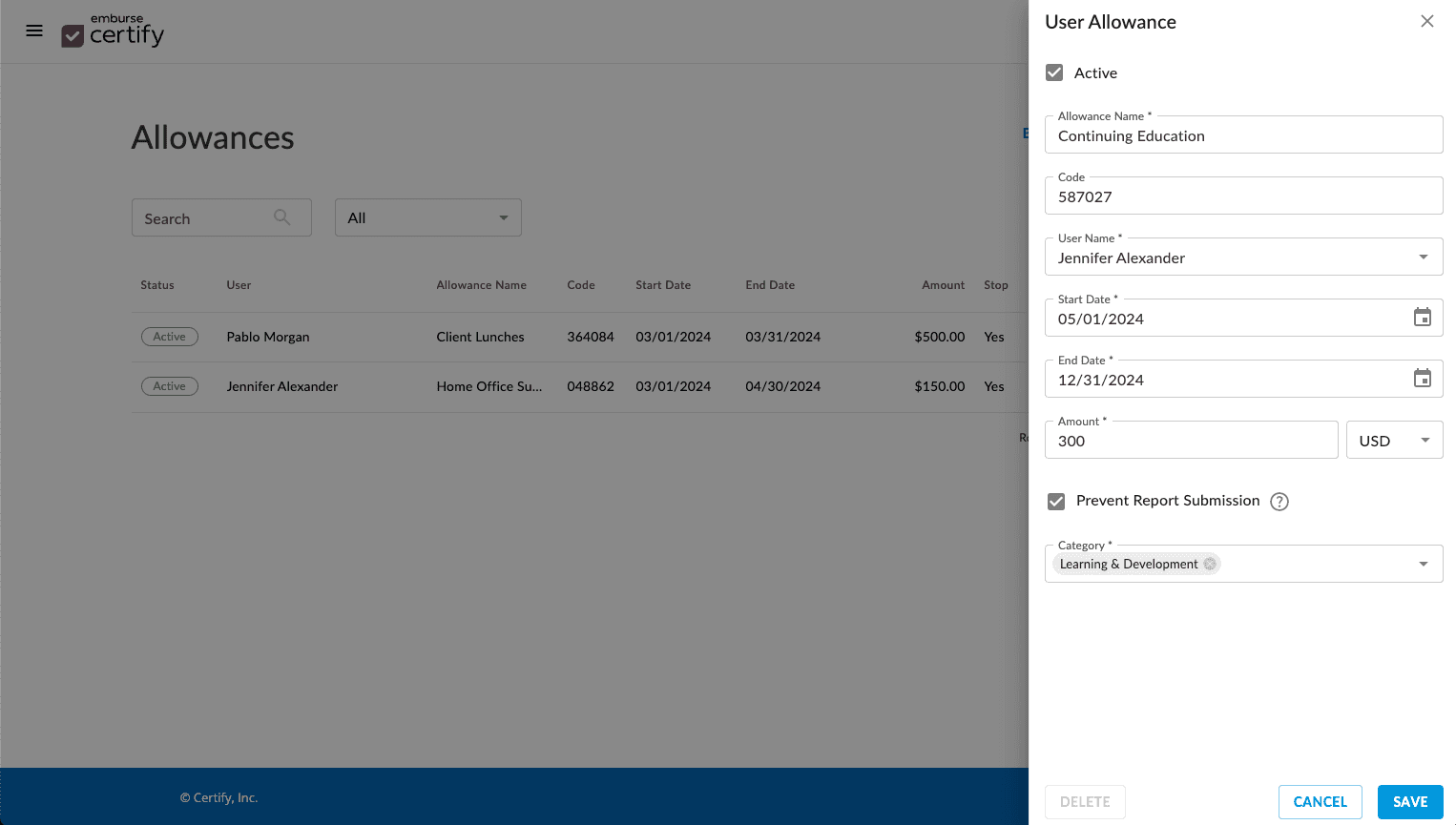Expand the Category dropdown arrow
The width and height of the screenshot is (1456, 825).
click(x=1423, y=564)
